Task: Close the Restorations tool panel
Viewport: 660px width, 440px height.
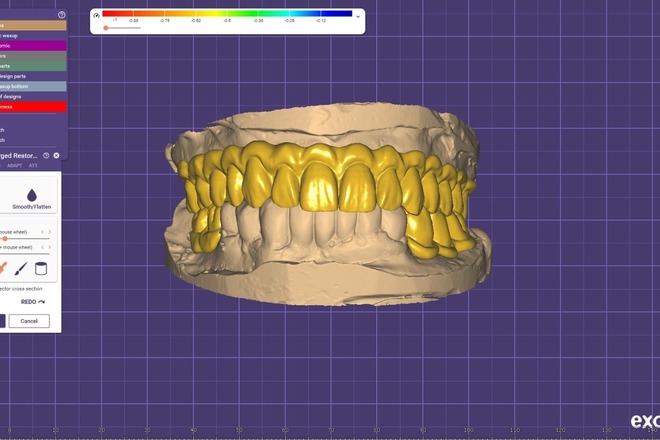Action: (56, 155)
